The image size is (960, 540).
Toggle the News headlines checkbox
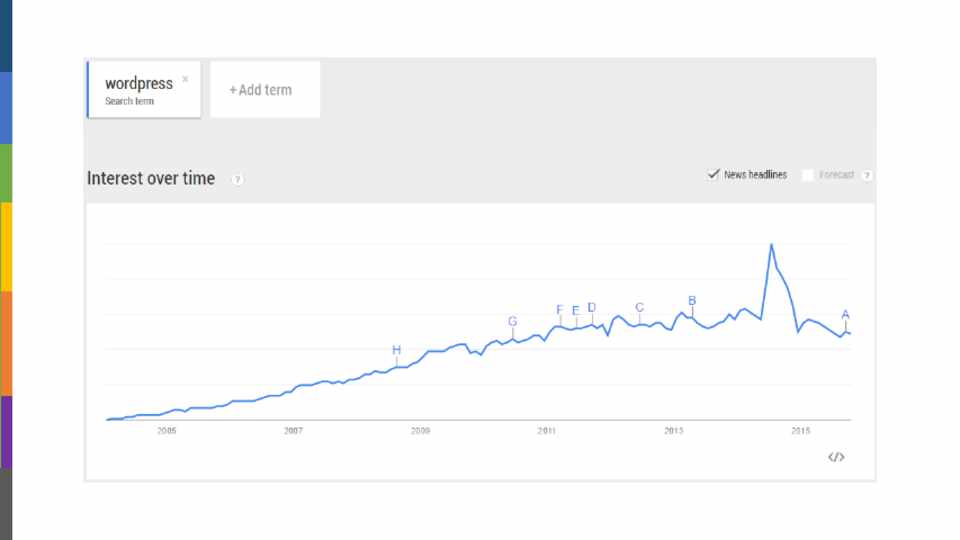(x=713, y=174)
